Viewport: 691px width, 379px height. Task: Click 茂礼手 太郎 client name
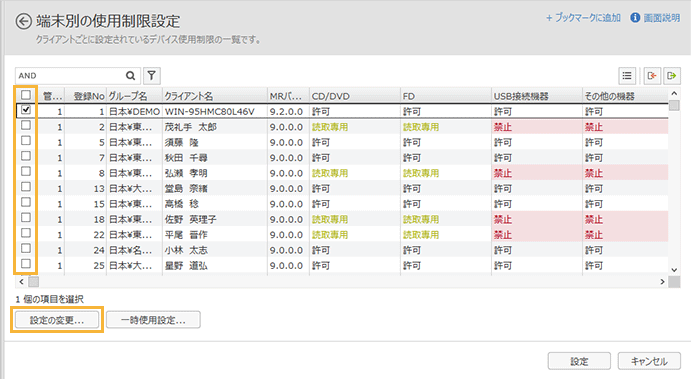click(190, 127)
